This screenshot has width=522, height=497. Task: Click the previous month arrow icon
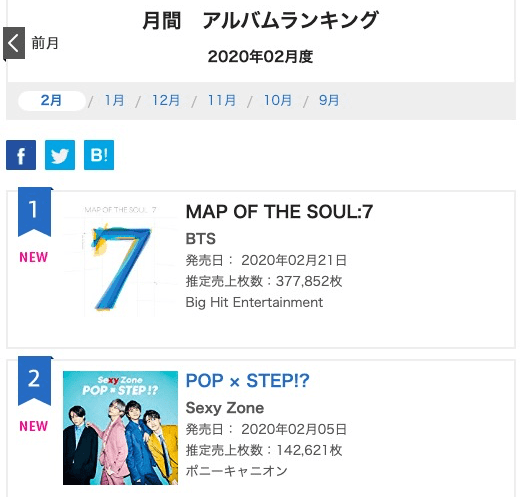pyautogui.click(x=14, y=44)
